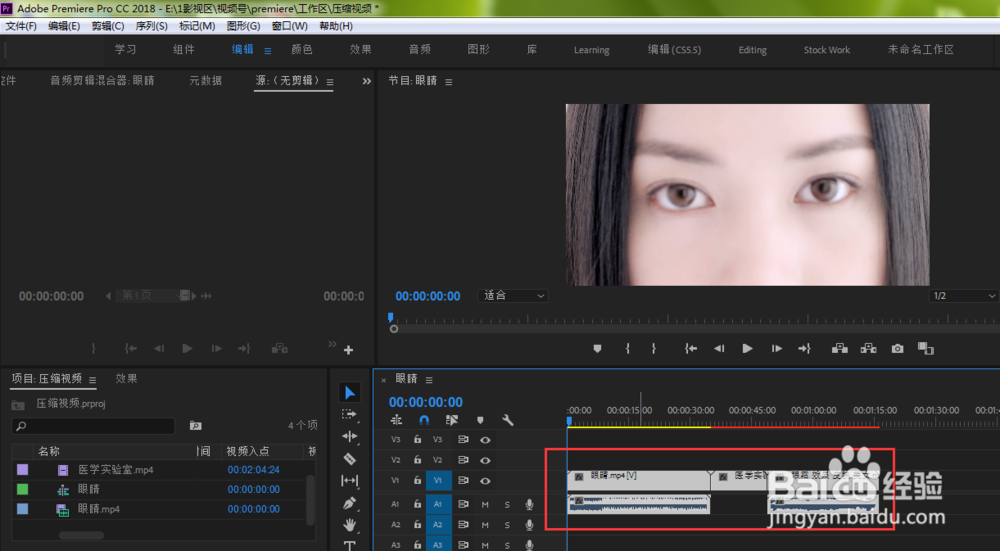Select the purple label swatch of 医学实验室.mp4
The height and width of the screenshot is (551, 1000).
[x=22, y=469]
